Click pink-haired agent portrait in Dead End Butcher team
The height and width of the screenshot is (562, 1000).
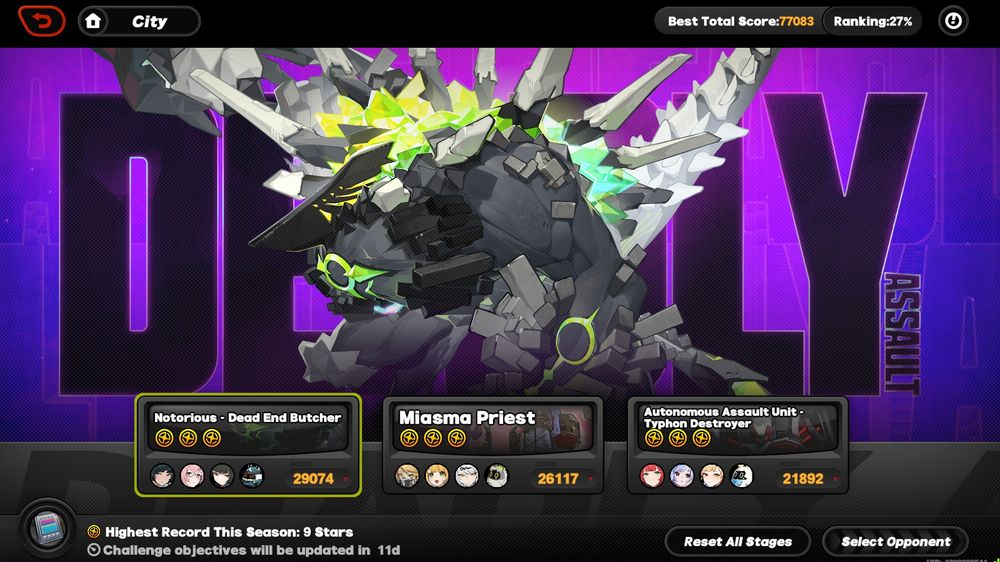pyautogui.click(x=192, y=476)
